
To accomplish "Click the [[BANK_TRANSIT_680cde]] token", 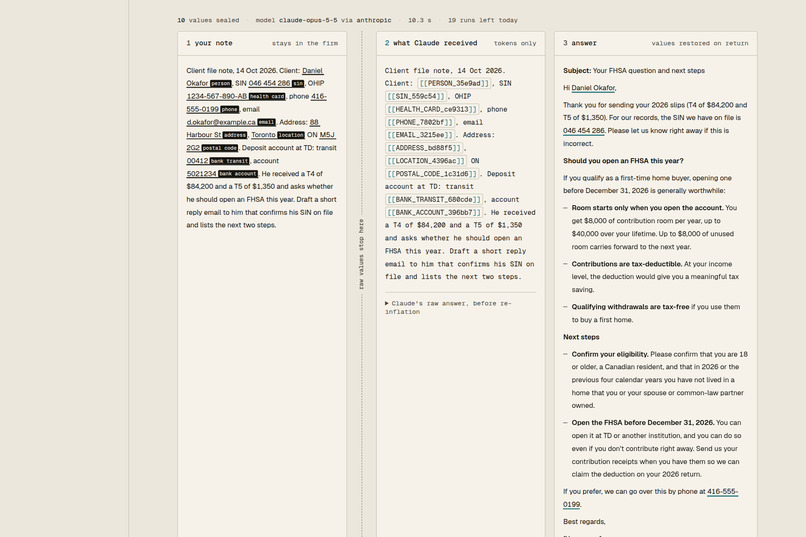I will coord(434,199).
